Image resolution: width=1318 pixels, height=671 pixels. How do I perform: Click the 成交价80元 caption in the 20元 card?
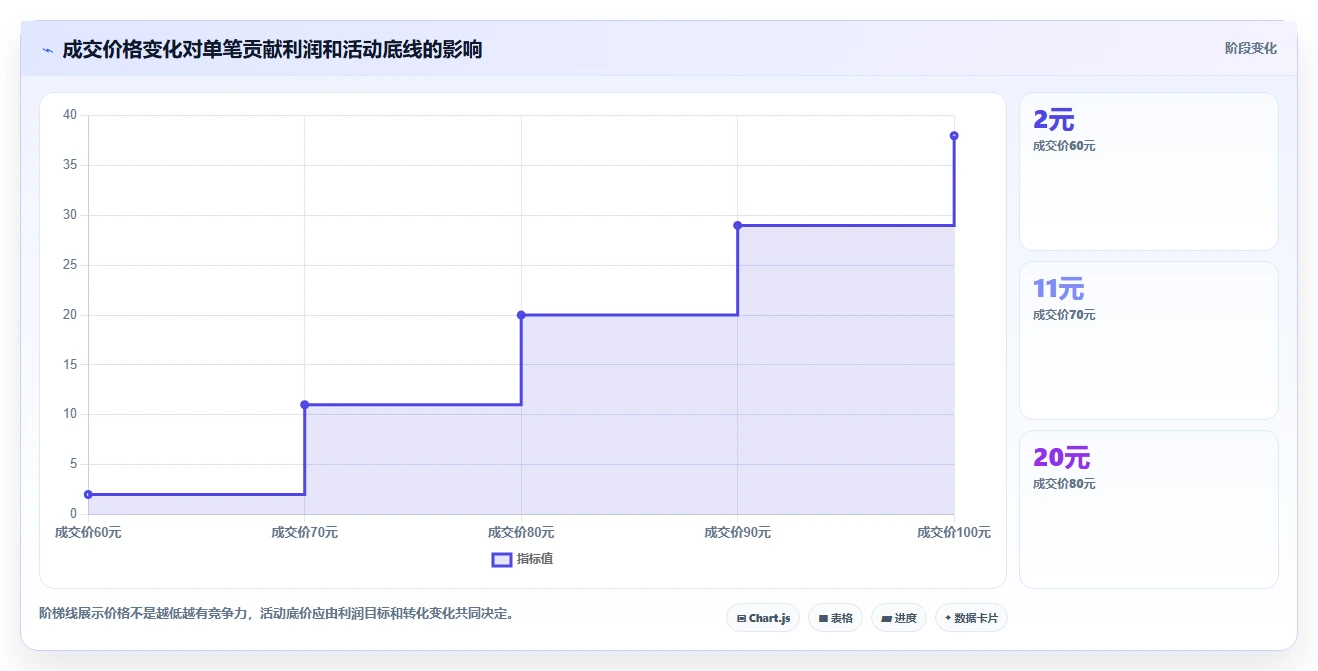pos(1064,484)
